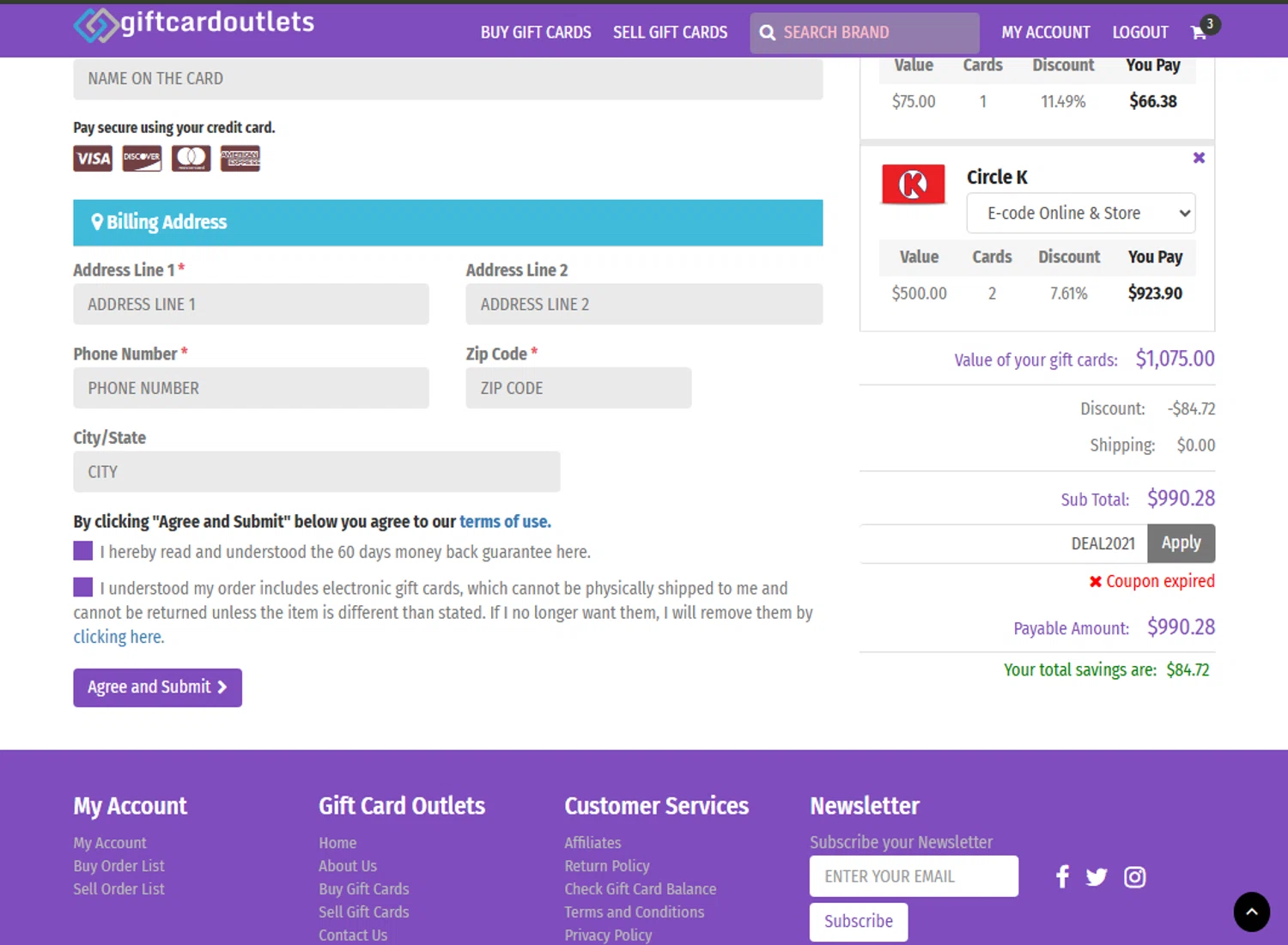Click the newsletter email field
This screenshot has height=945, width=1288.
pos(914,876)
